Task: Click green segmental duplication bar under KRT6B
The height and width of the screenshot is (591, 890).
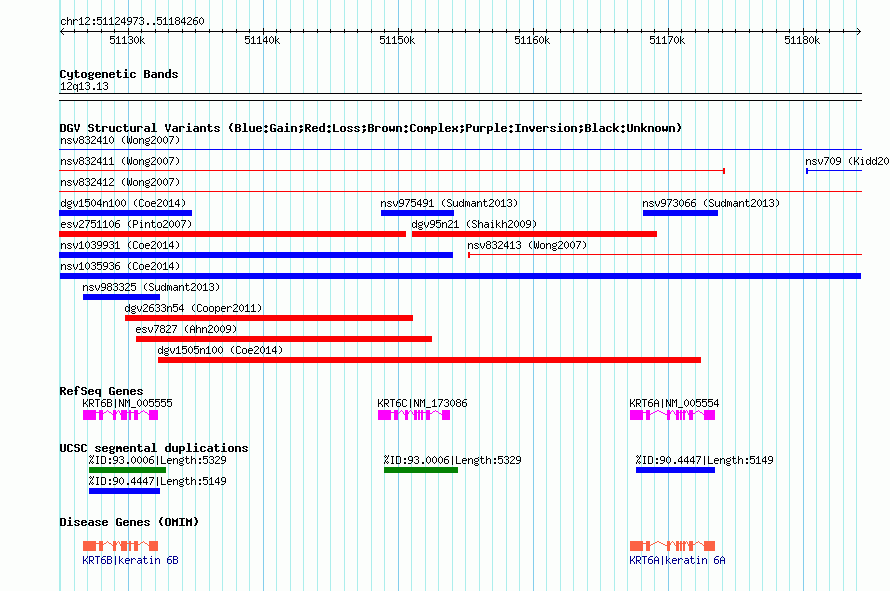Action: tap(127, 470)
